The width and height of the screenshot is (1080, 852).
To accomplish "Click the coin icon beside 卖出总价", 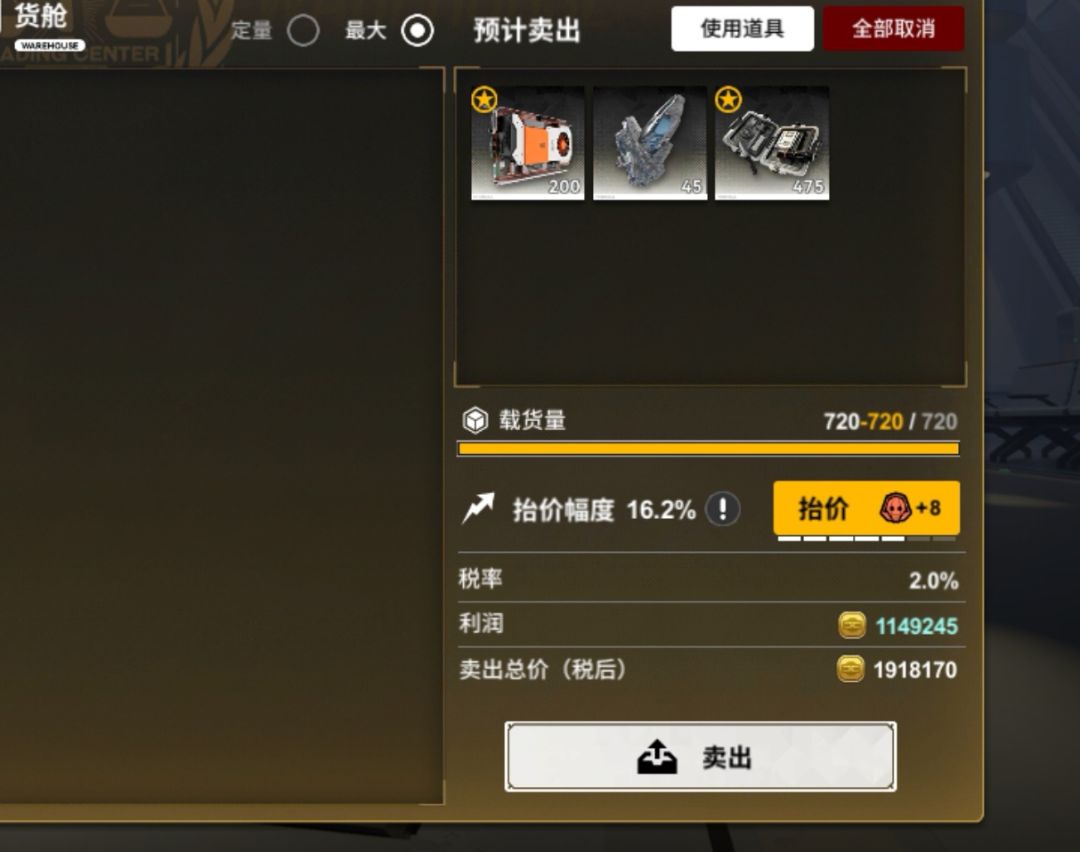I will pos(851,669).
